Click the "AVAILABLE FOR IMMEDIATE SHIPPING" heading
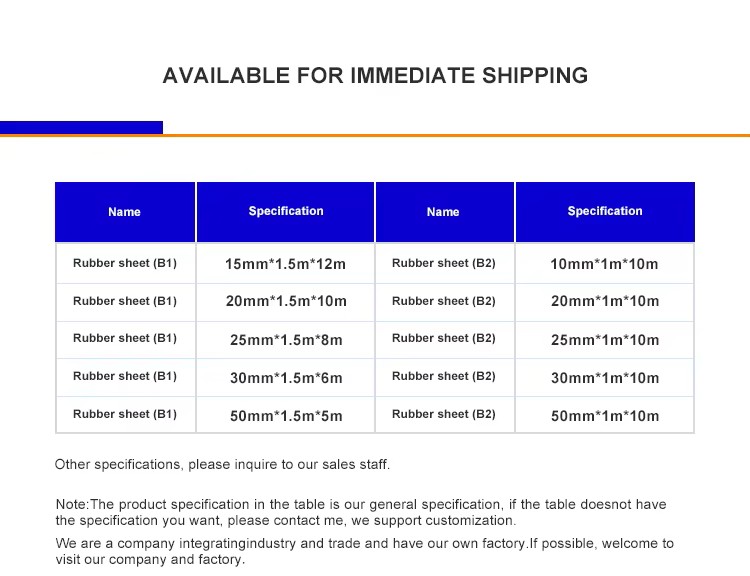Viewport: 750px width, 576px height. (x=375, y=76)
